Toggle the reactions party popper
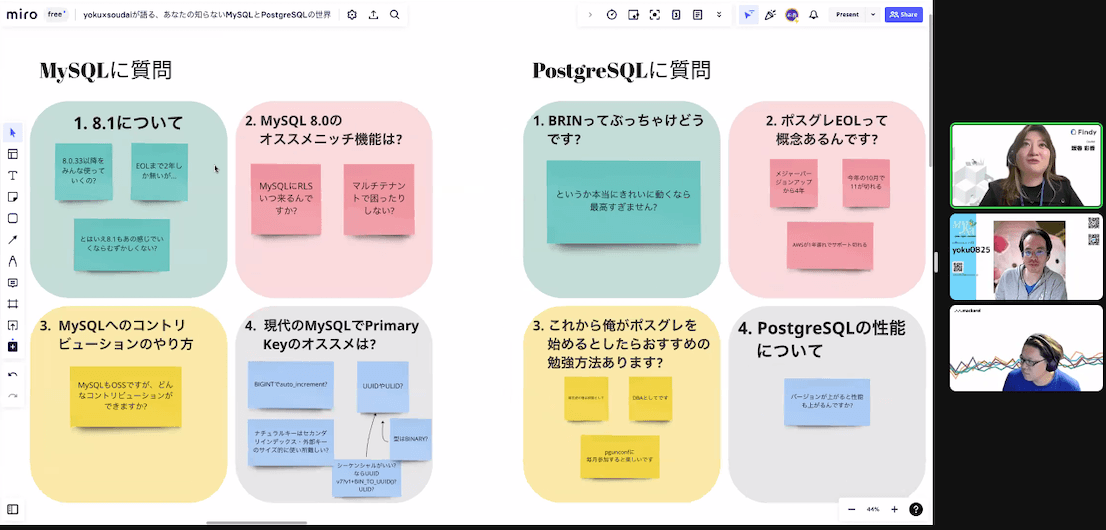Image resolution: width=1106 pixels, height=530 pixels. click(770, 15)
